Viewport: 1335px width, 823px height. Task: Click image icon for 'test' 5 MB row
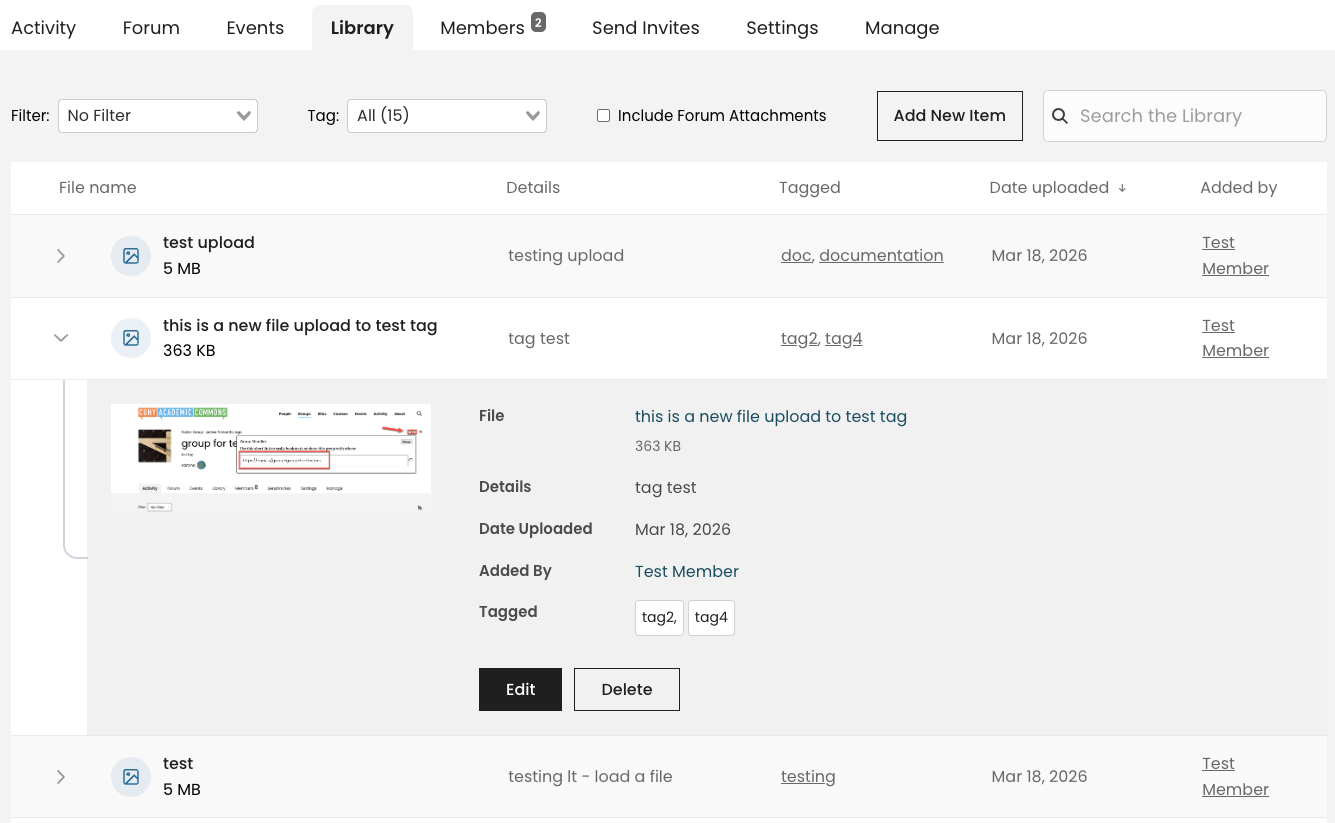click(x=131, y=777)
